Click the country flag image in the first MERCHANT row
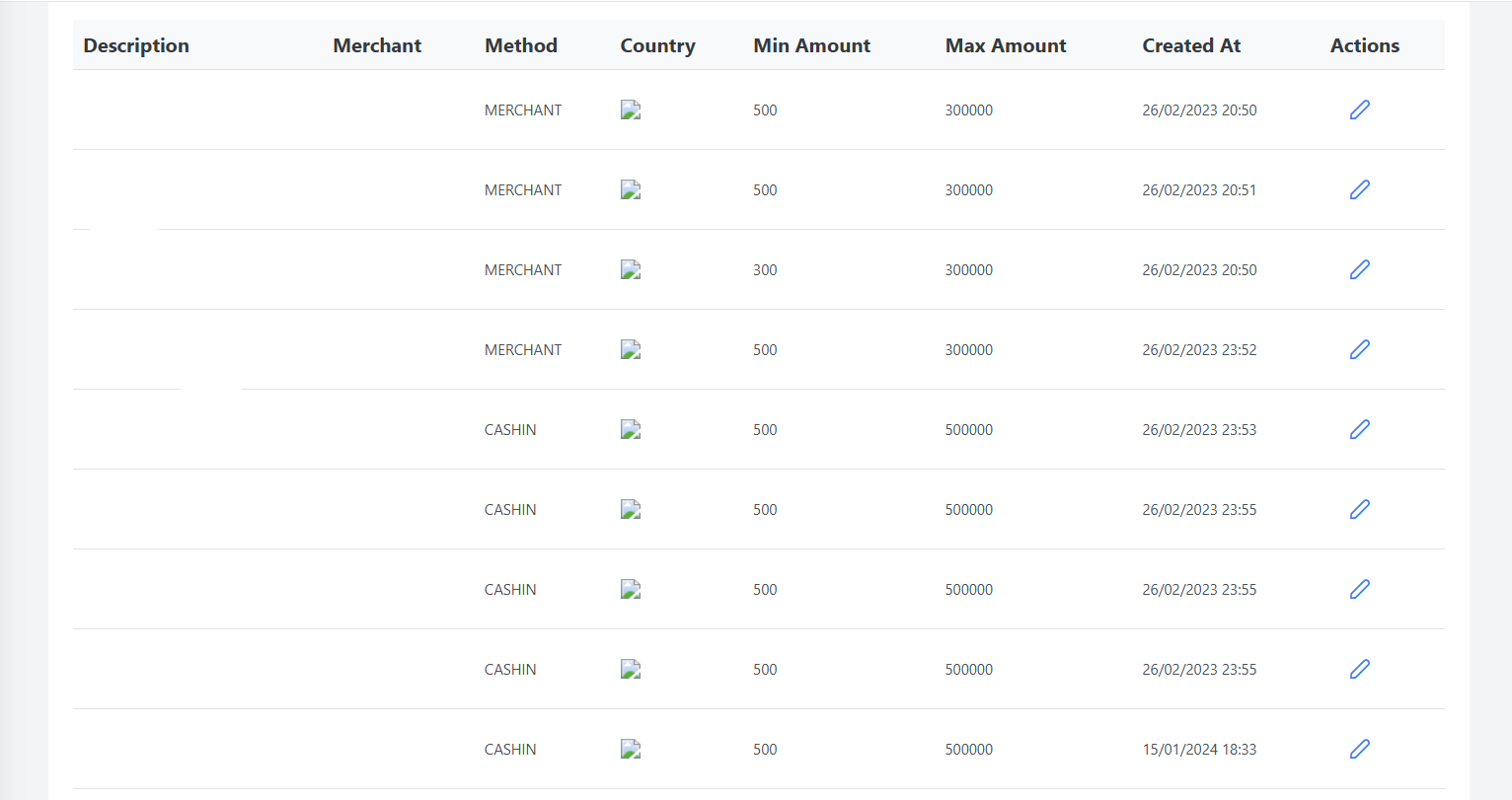1512x800 pixels. pos(630,109)
